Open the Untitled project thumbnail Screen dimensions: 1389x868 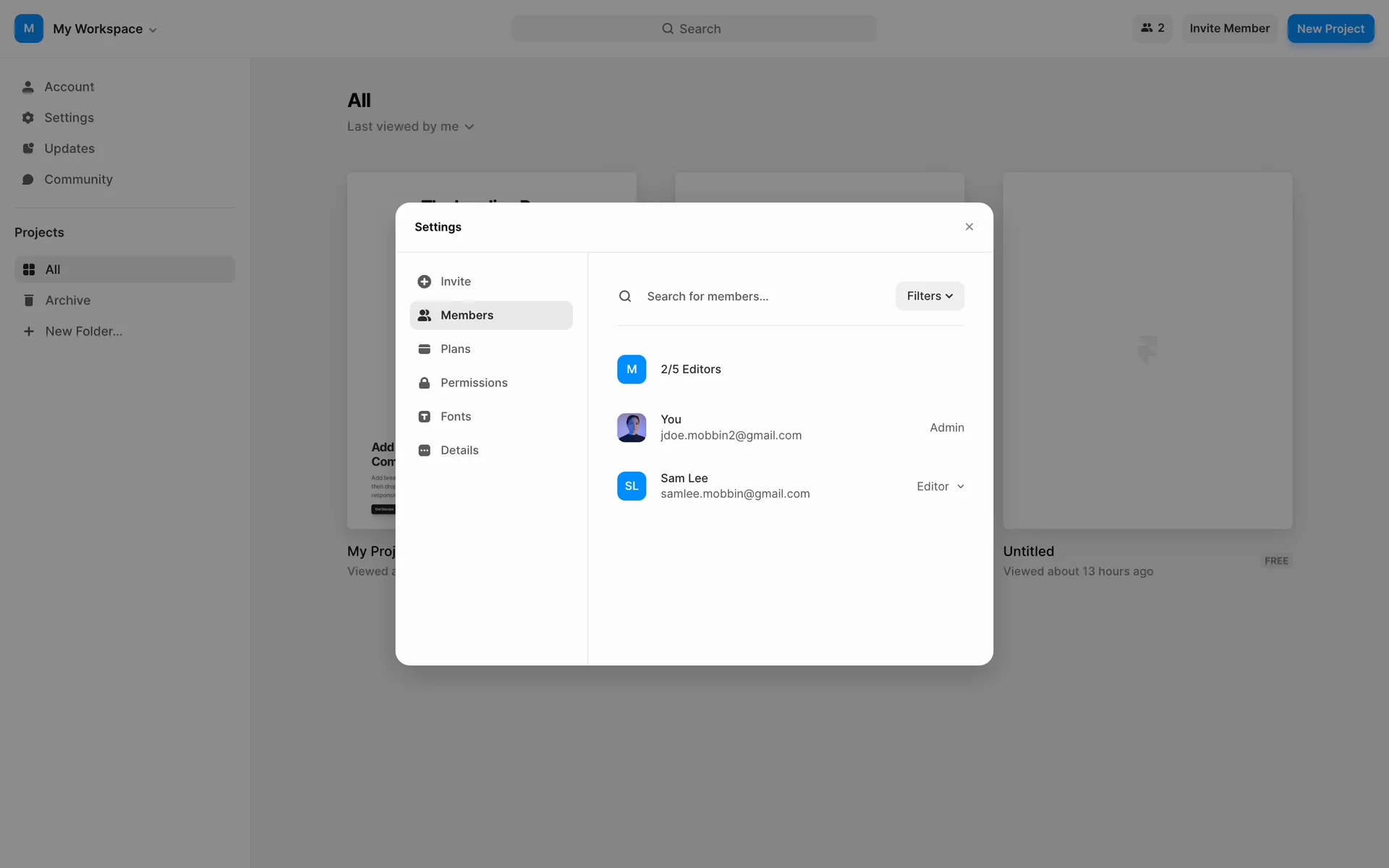coord(1147,350)
